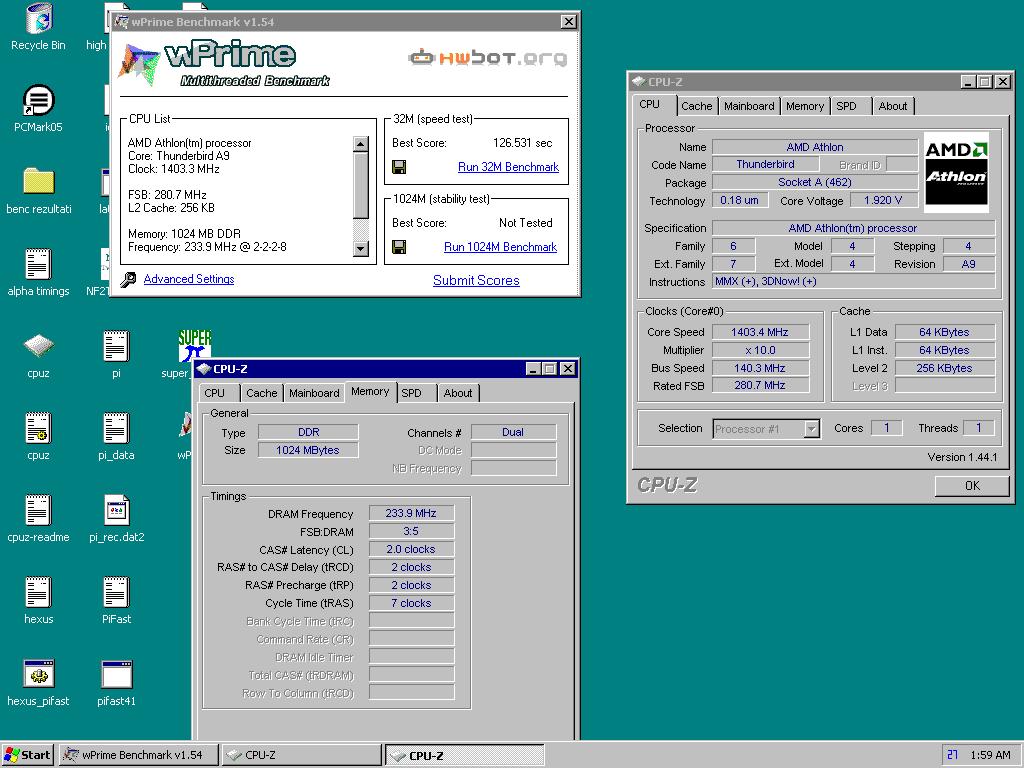The width and height of the screenshot is (1024, 768).
Task: Run the 1024M Benchmark
Action: 500,247
